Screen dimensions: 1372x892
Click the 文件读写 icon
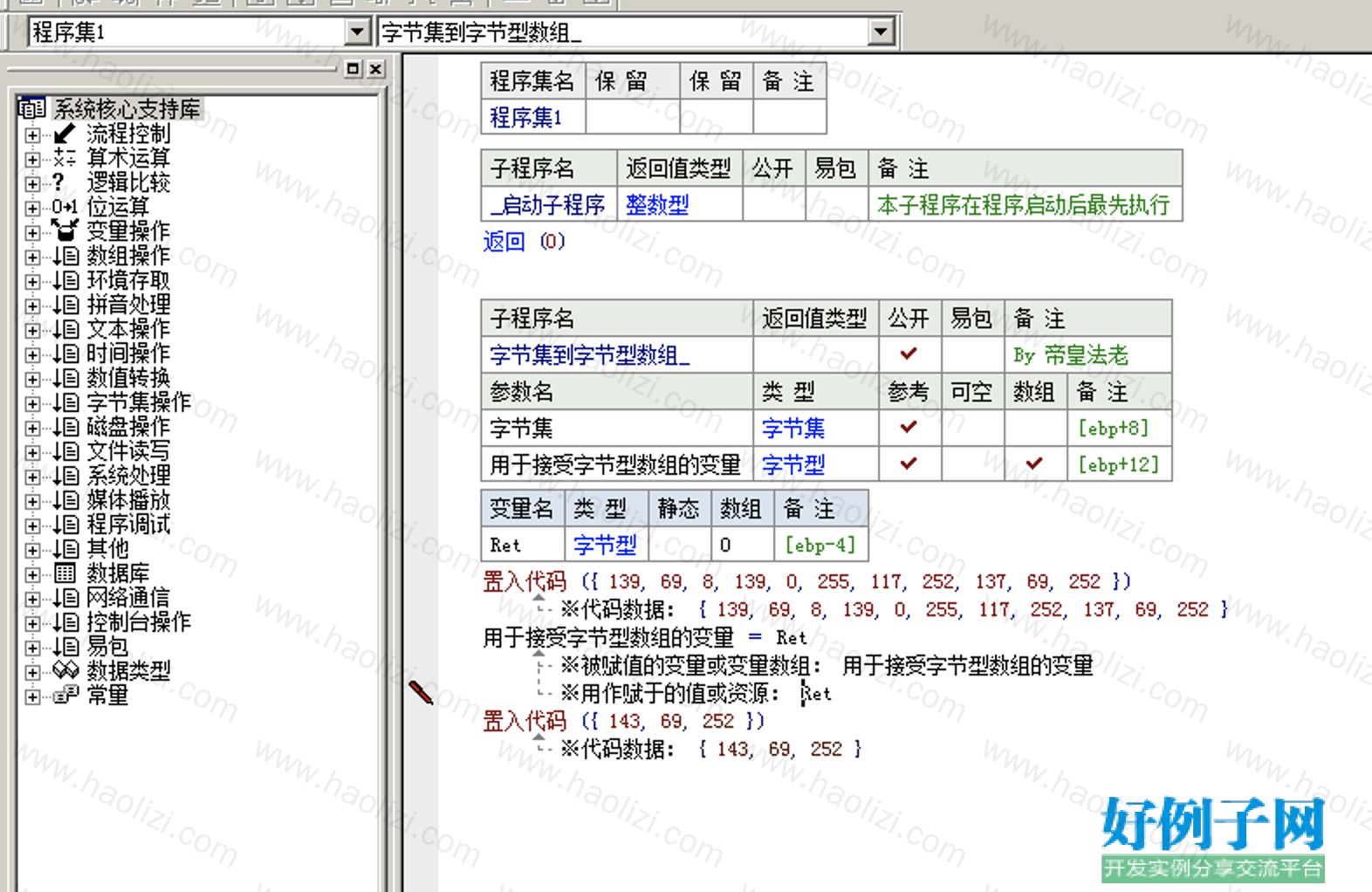(65, 451)
